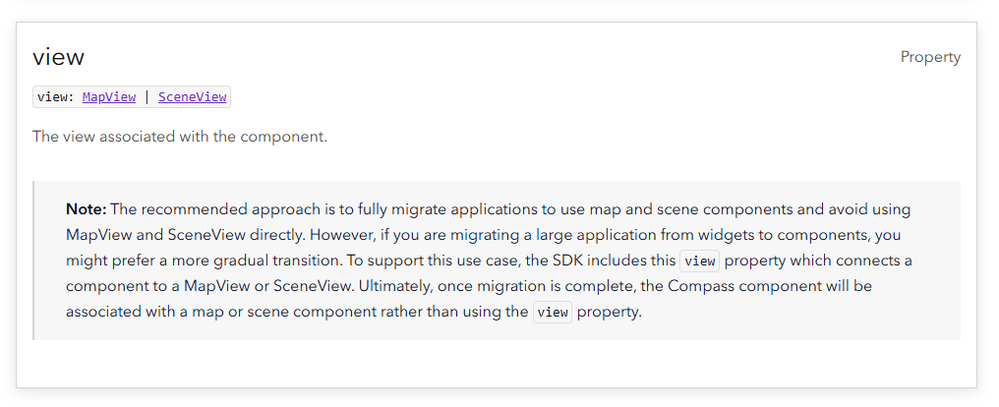
Task: Click the "Property" label
Action: (x=930, y=57)
